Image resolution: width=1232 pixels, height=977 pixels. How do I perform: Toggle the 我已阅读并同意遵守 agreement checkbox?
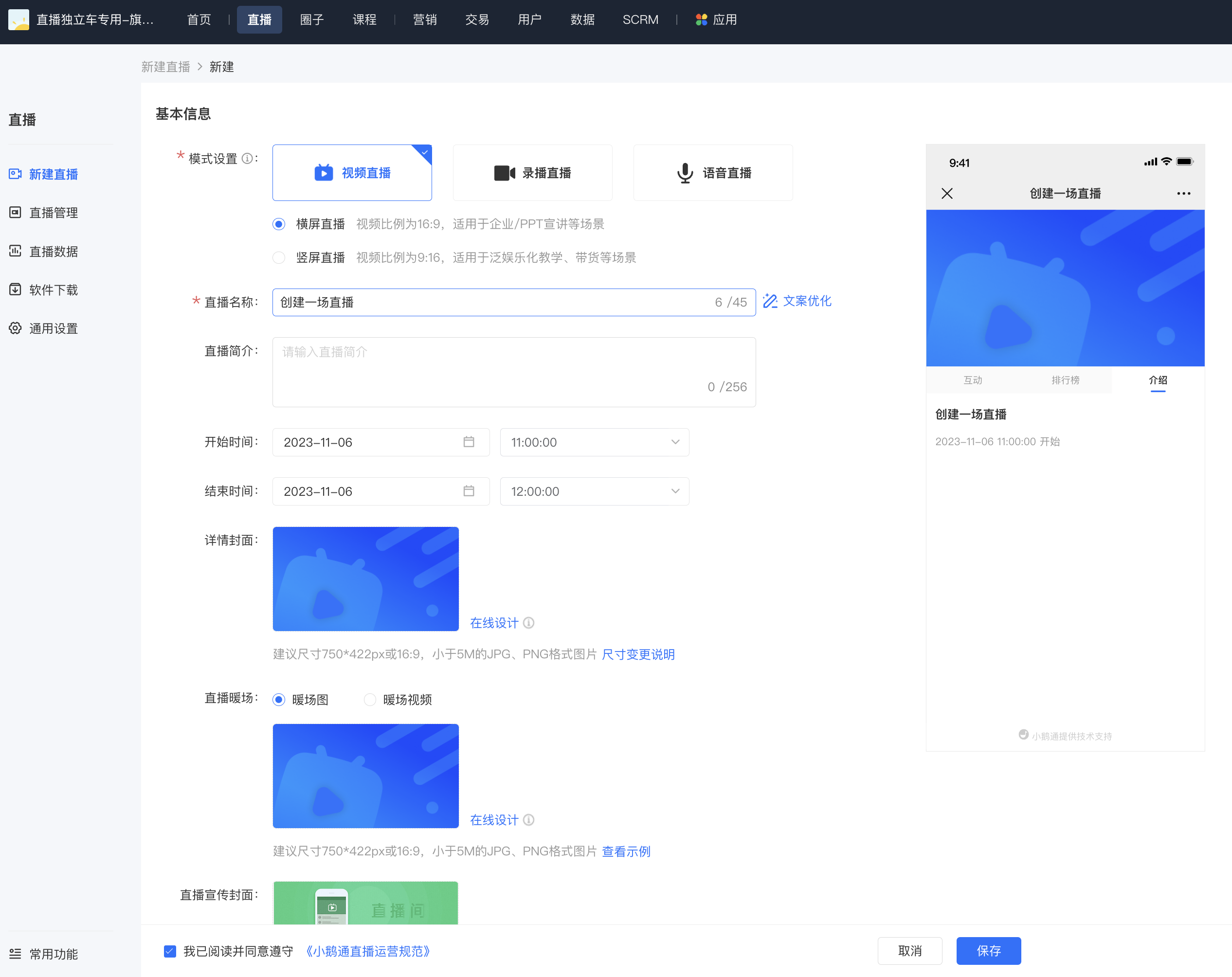(170, 951)
